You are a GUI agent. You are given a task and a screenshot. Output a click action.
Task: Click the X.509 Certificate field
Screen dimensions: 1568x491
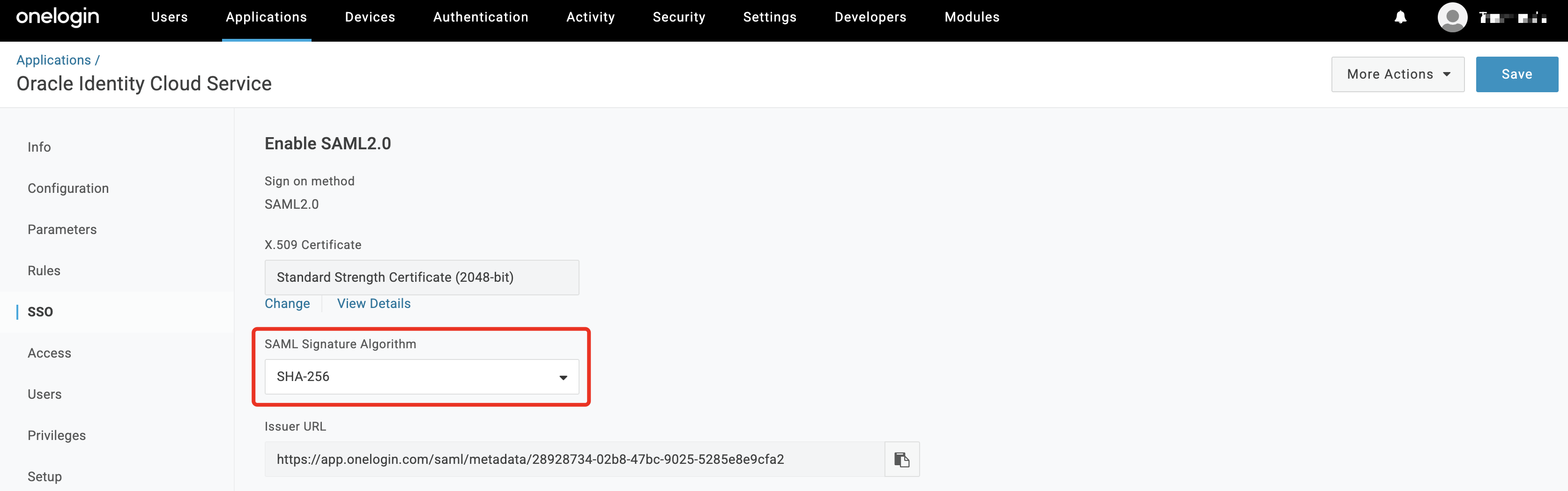click(x=422, y=278)
